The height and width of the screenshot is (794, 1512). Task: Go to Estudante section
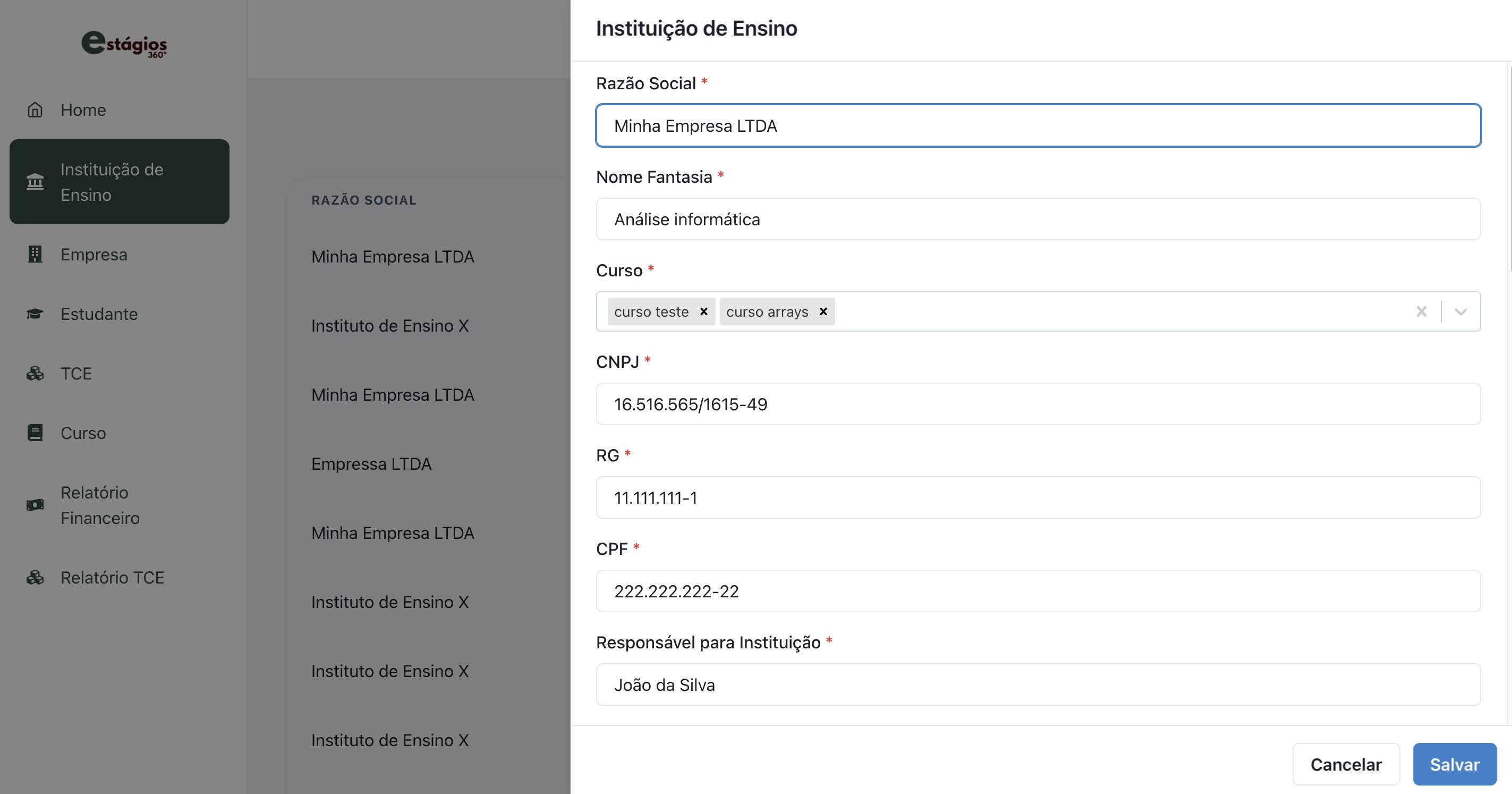(x=120, y=314)
